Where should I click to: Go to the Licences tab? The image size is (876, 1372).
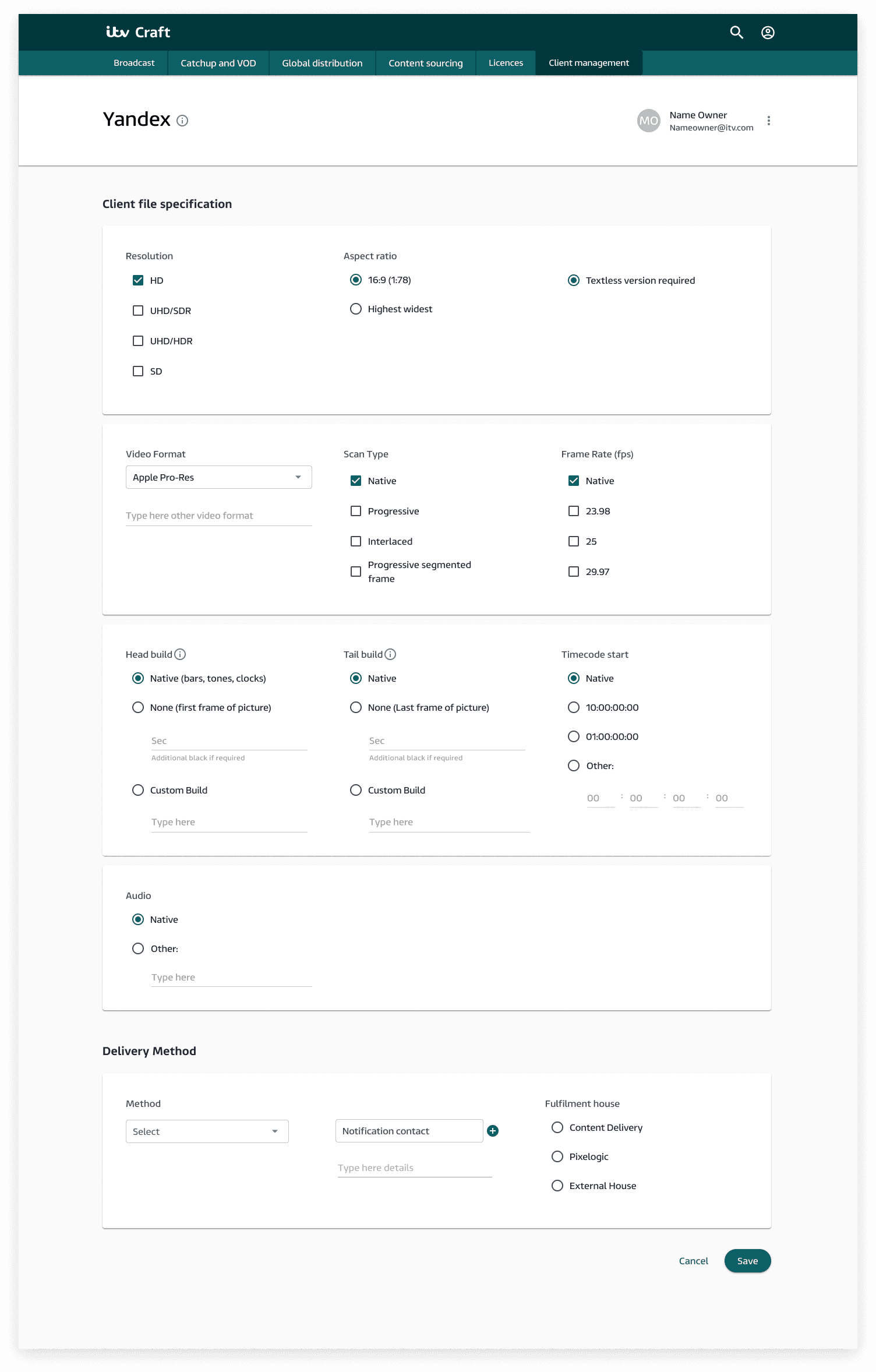[x=506, y=63]
